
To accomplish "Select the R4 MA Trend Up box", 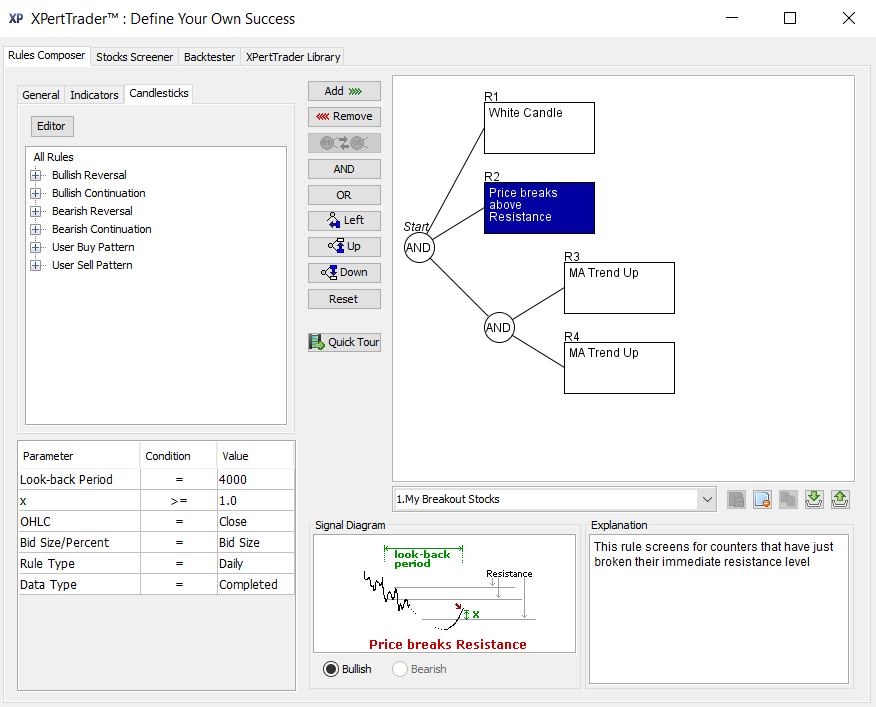I will tap(619, 368).
